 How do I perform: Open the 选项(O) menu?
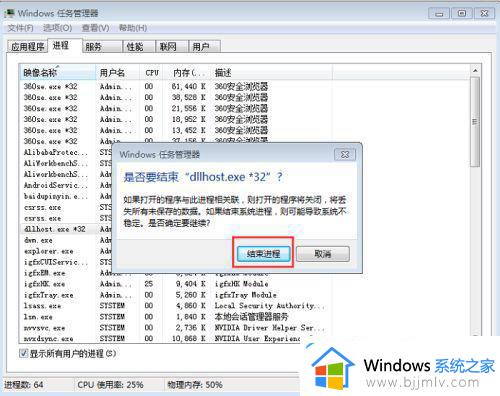pos(58,28)
